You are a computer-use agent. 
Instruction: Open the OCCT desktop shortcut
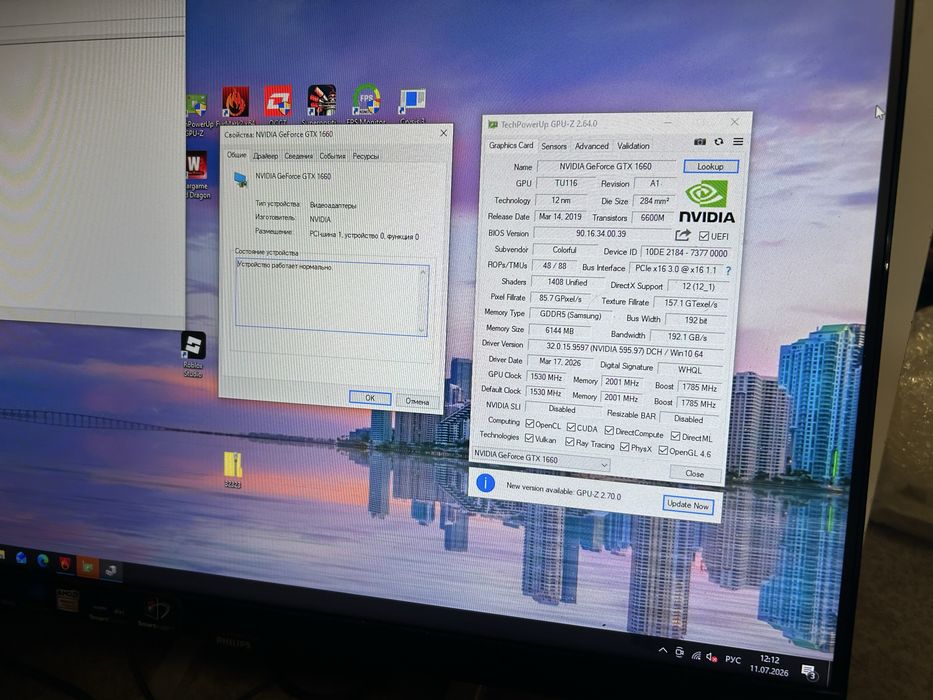point(278,104)
